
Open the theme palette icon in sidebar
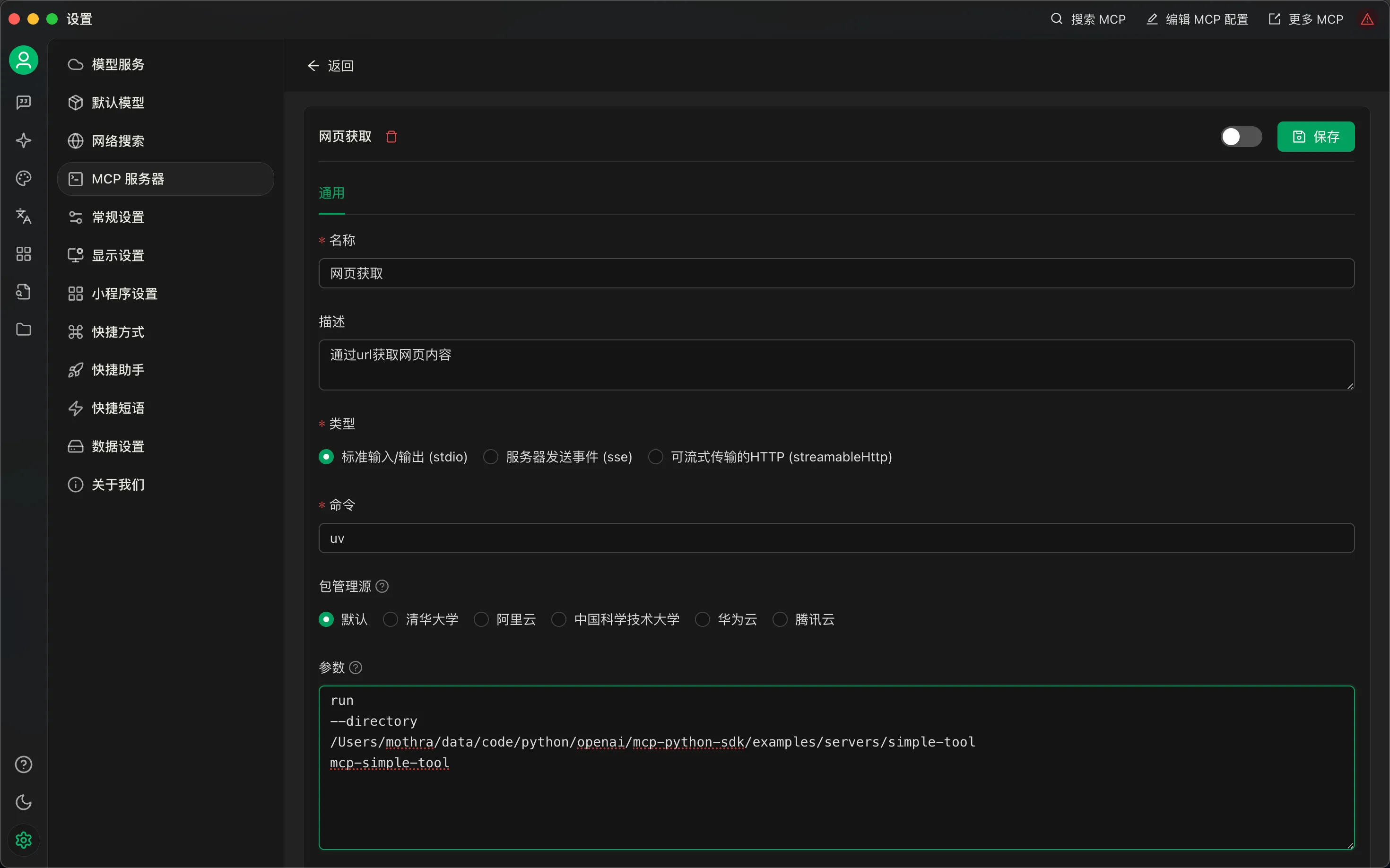click(x=24, y=178)
